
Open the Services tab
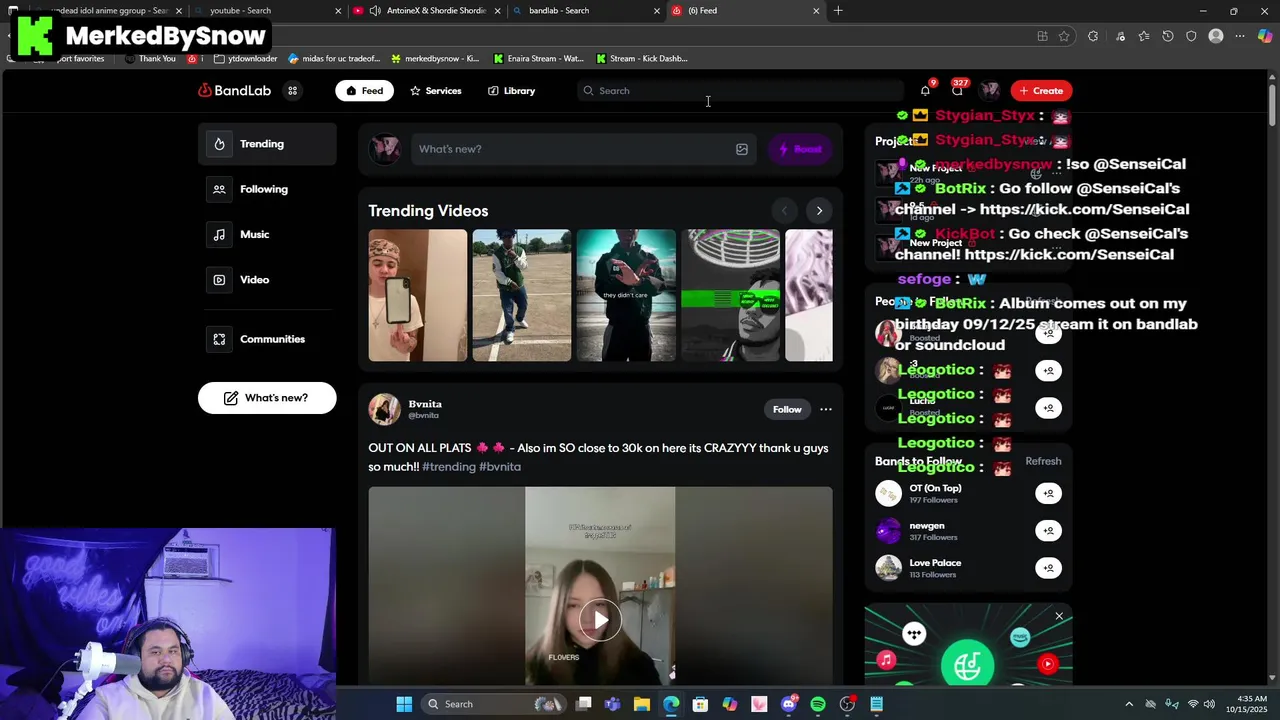[435, 91]
